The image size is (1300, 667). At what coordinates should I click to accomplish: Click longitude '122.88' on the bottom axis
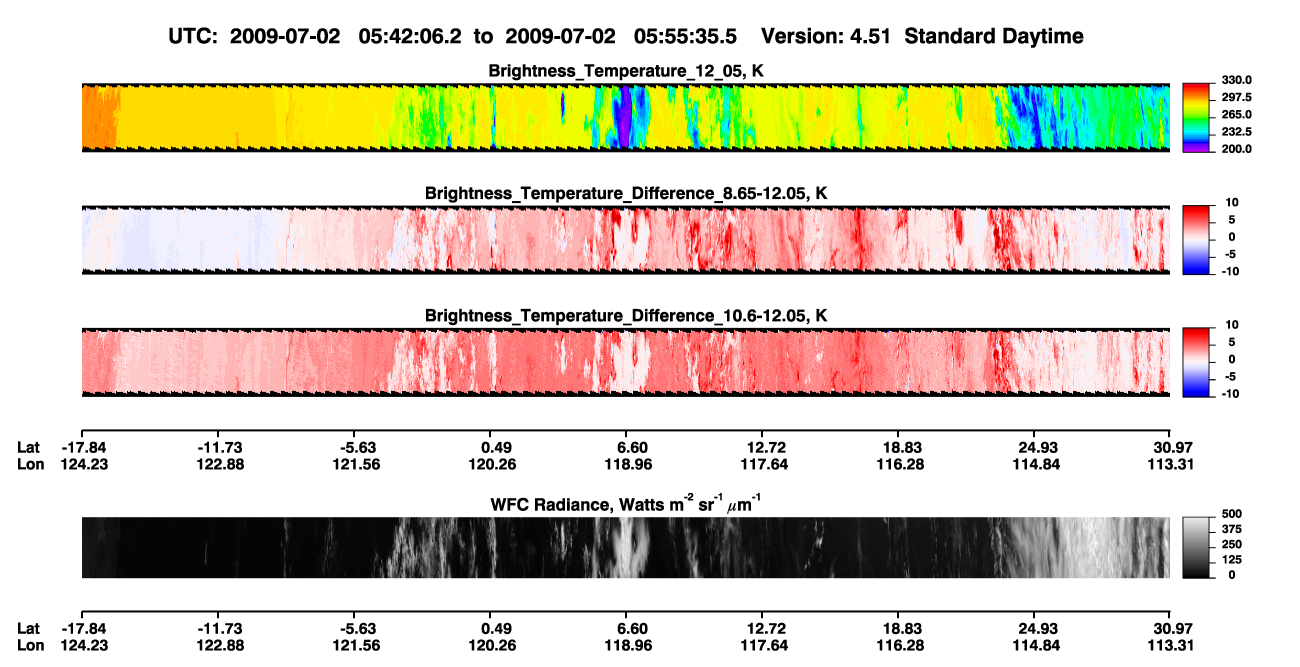[x=220, y=646]
